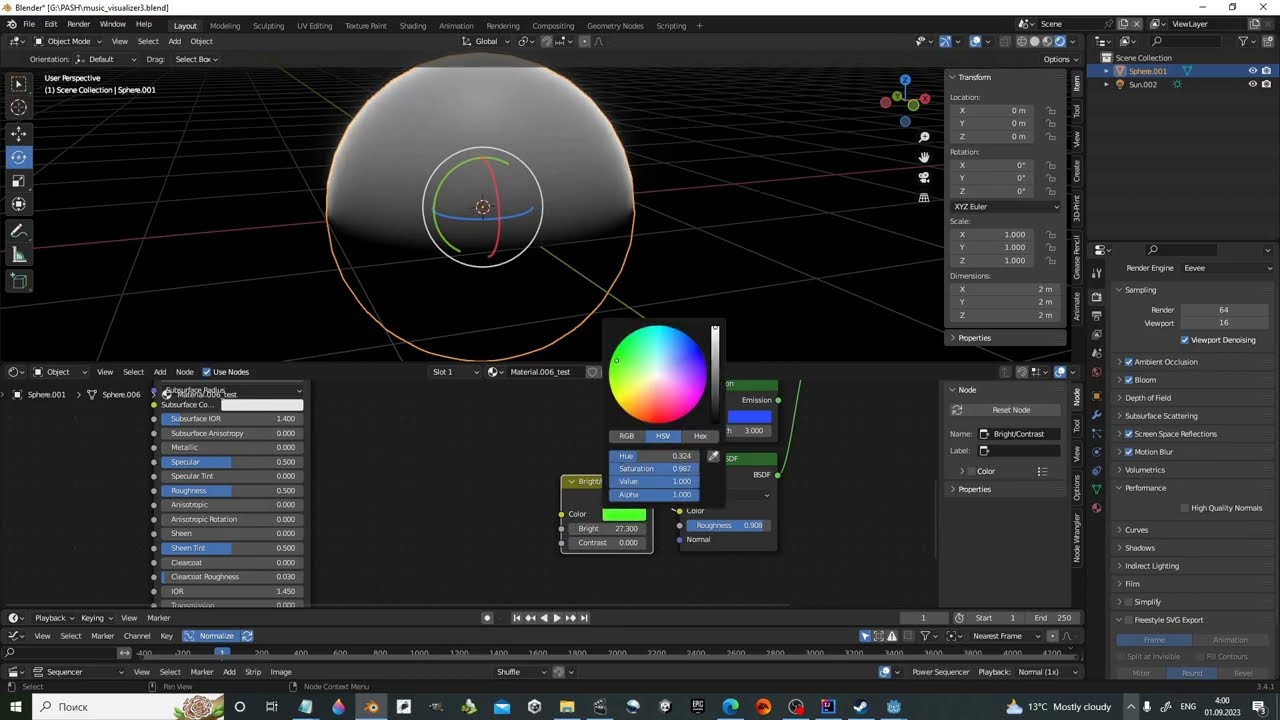The image size is (1280, 720).
Task: Expand the Shadows panel
Action: [1139, 548]
